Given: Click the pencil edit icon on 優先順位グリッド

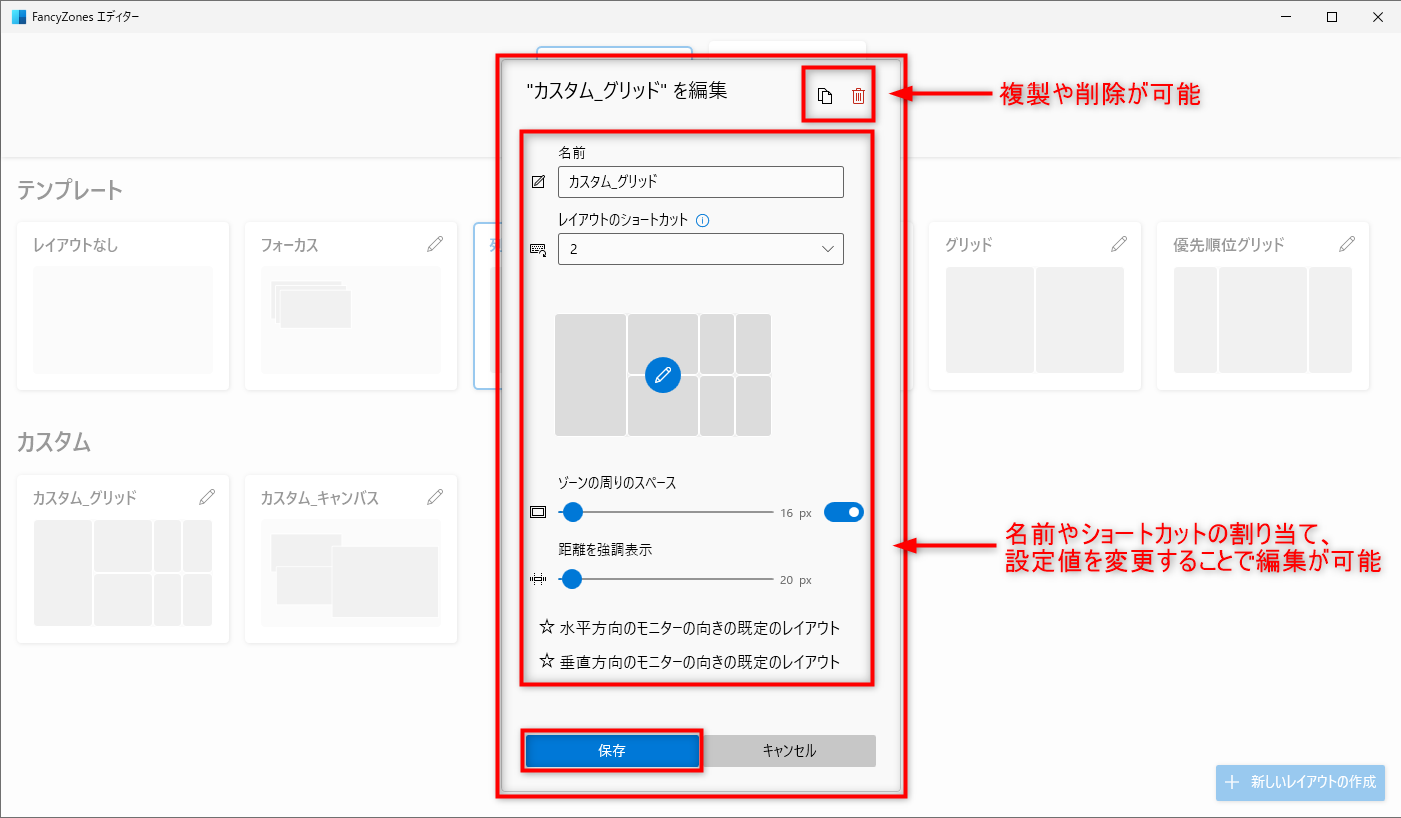Looking at the screenshot, I should 1347,243.
